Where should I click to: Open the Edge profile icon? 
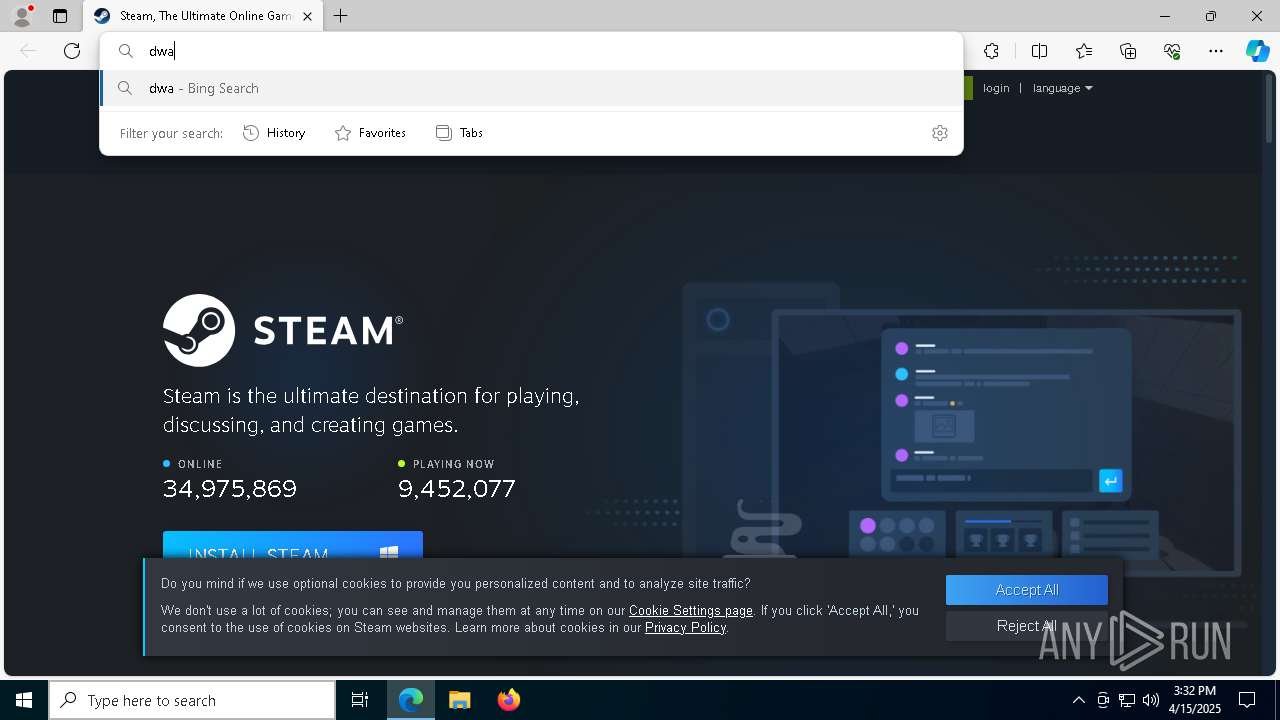tap(22, 16)
